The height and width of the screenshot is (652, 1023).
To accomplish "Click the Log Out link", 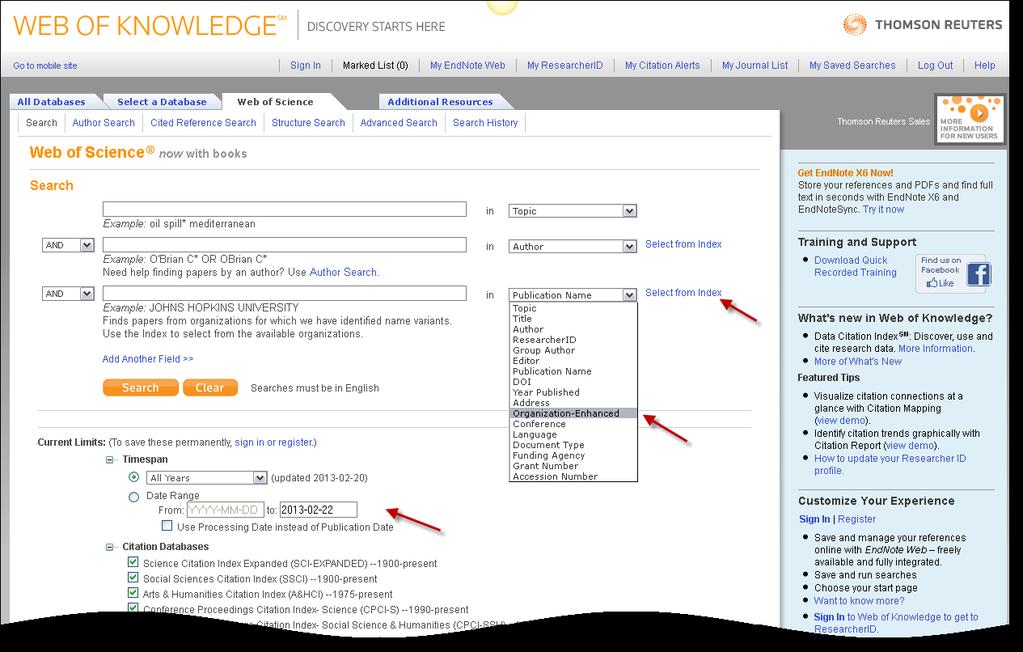I will point(935,65).
